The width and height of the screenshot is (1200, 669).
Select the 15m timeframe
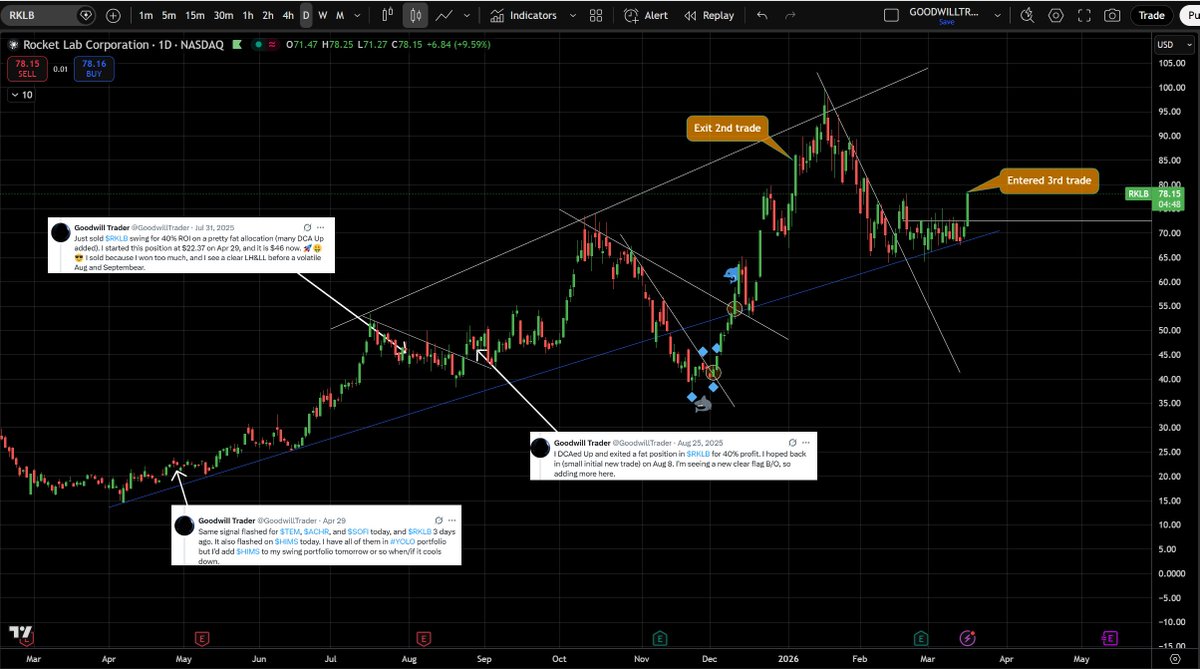tap(195, 15)
